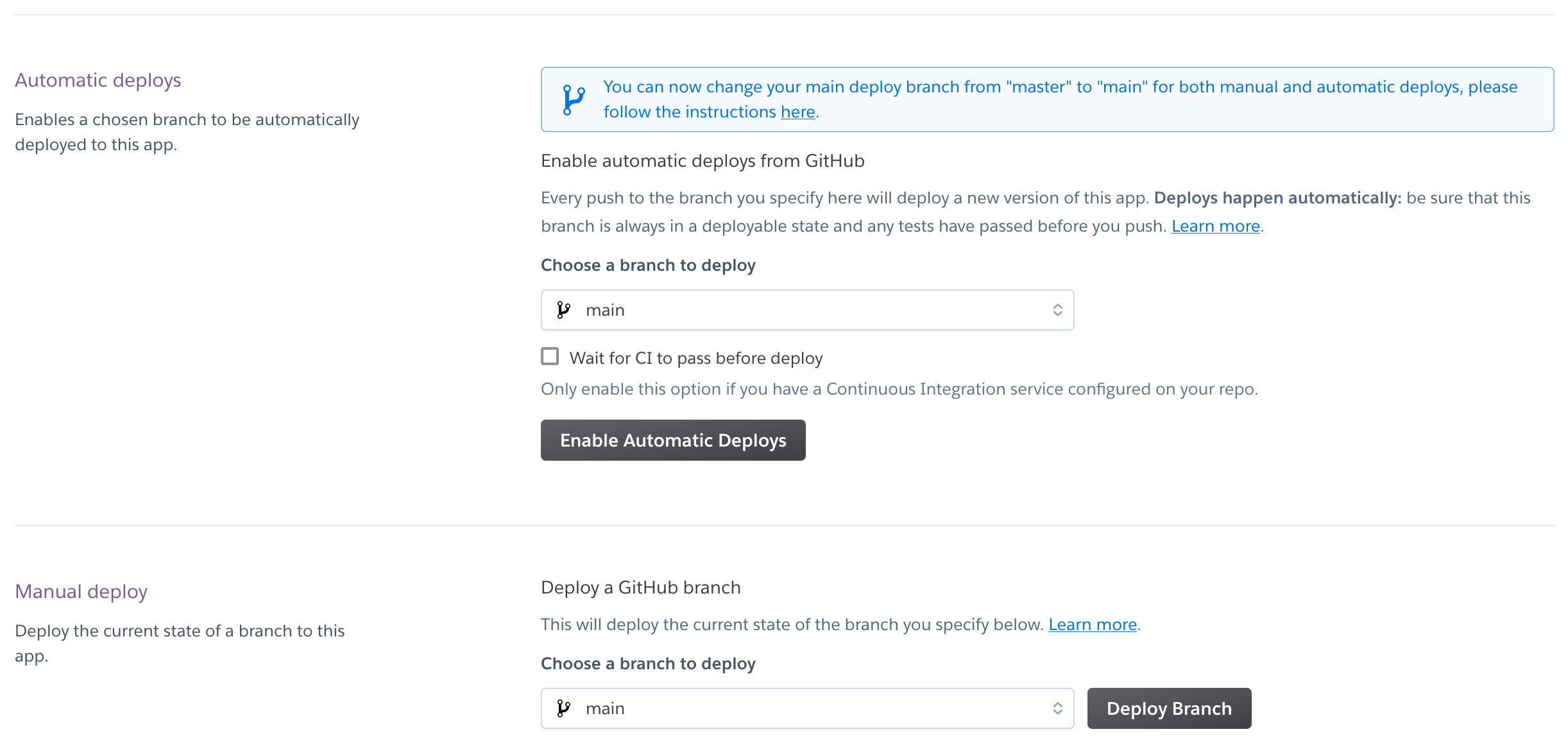
Task: Open manual deploy 'main' branch dropdown
Action: tap(807, 708)
